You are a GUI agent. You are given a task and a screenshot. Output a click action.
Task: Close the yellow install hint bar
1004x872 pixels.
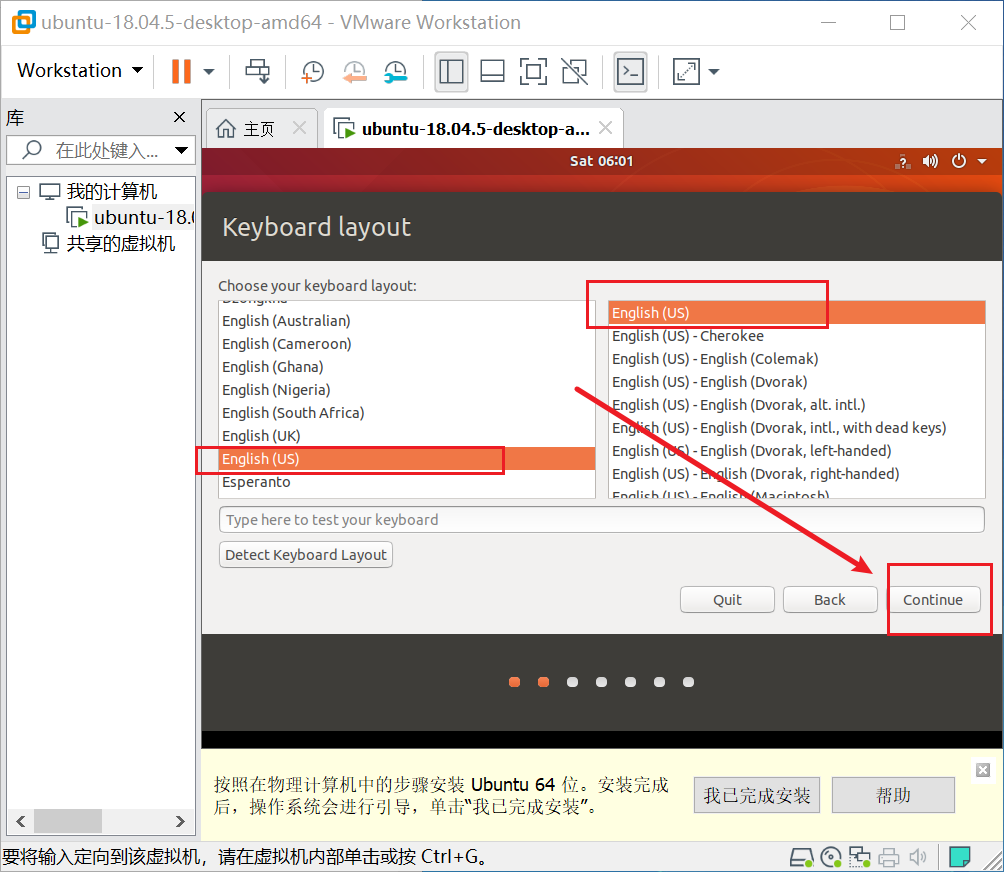[983, 770]
